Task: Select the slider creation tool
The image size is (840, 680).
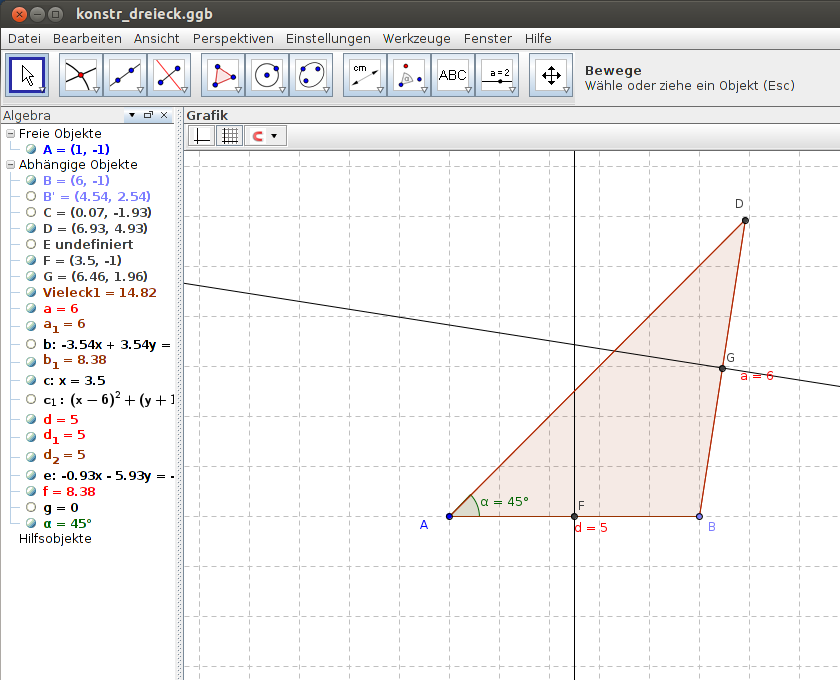Action: click(498, 74)
